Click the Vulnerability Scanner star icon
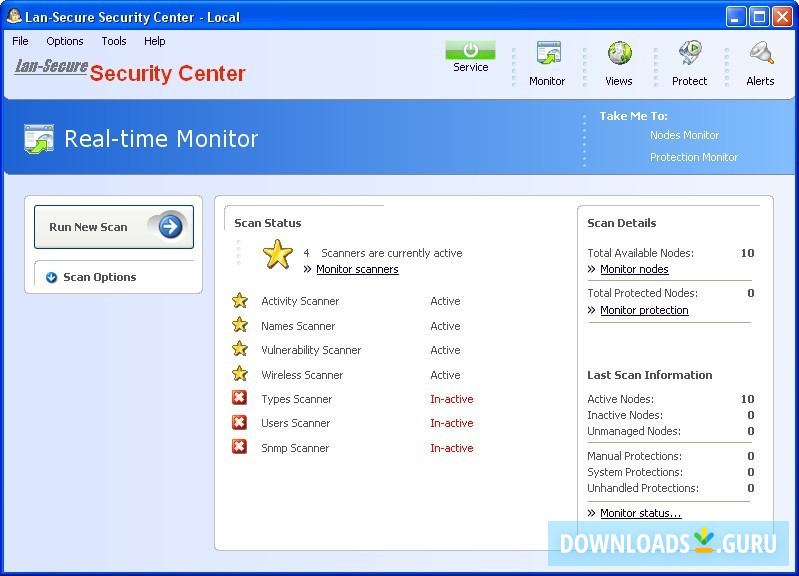The height and width of the screenshot is (576, 799). pos(239,349)
